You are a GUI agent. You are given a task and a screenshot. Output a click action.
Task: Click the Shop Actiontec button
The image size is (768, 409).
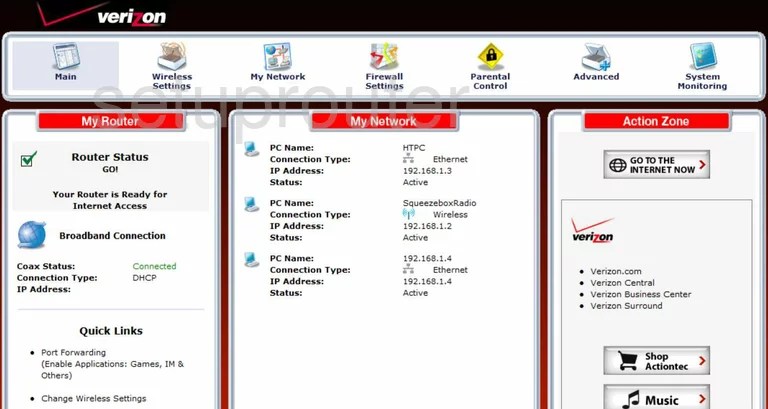coord(656,361)
